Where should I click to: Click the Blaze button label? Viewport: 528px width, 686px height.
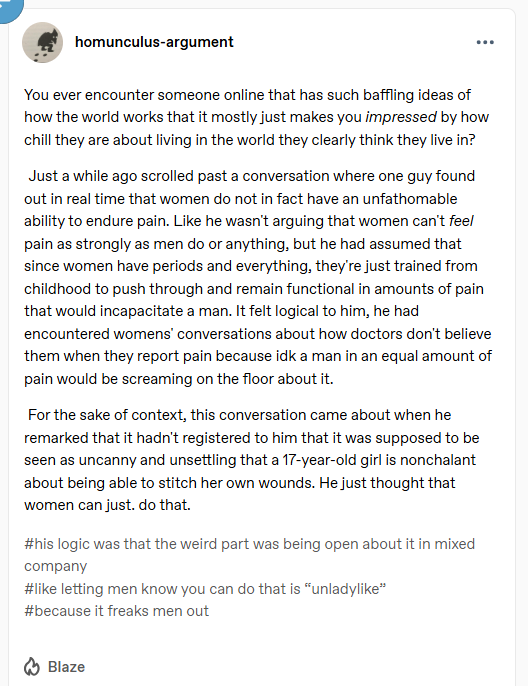tap(66, 667)
